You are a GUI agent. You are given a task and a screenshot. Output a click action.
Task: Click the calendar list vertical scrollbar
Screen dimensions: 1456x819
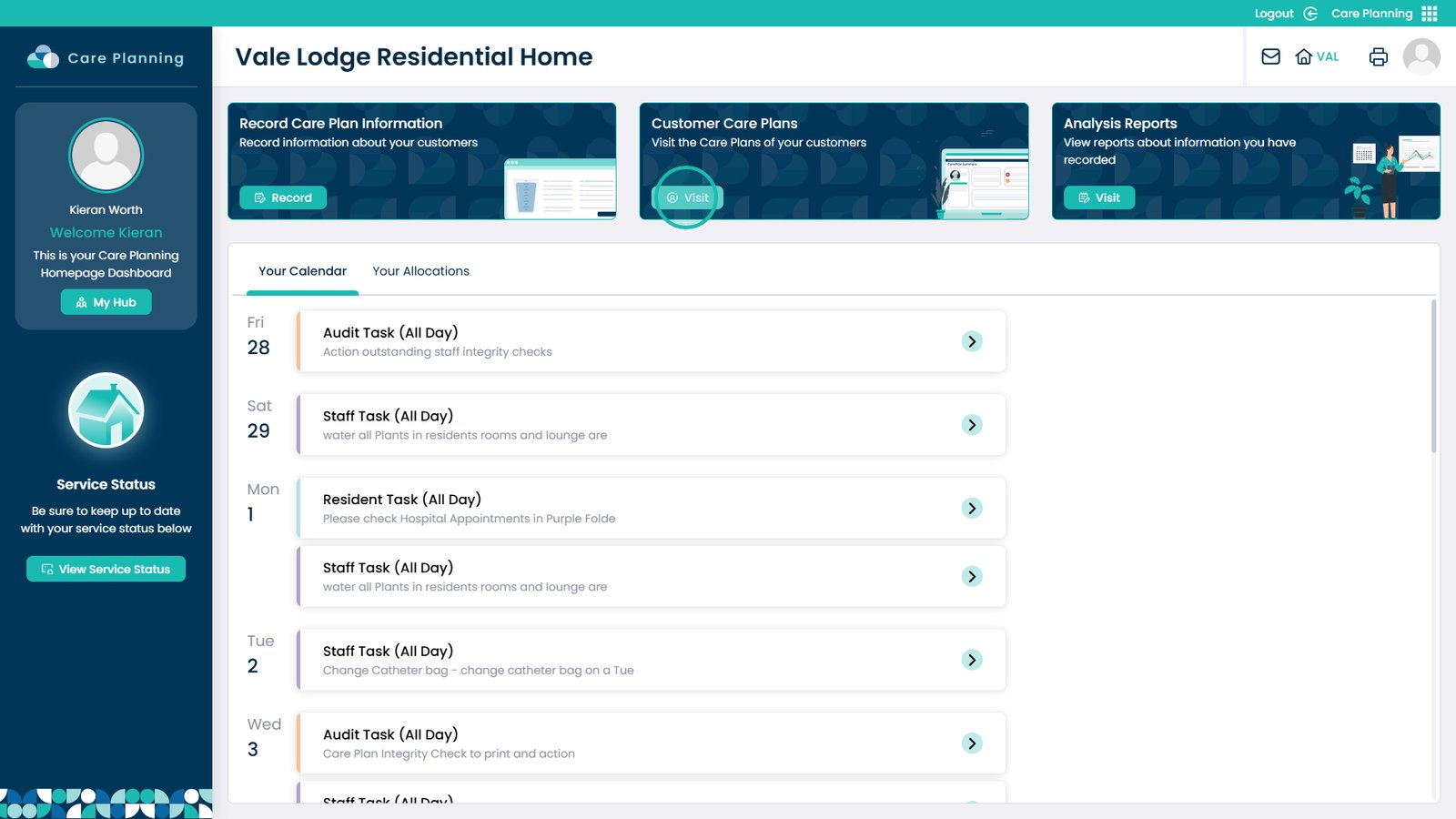tap(1433, 377)
